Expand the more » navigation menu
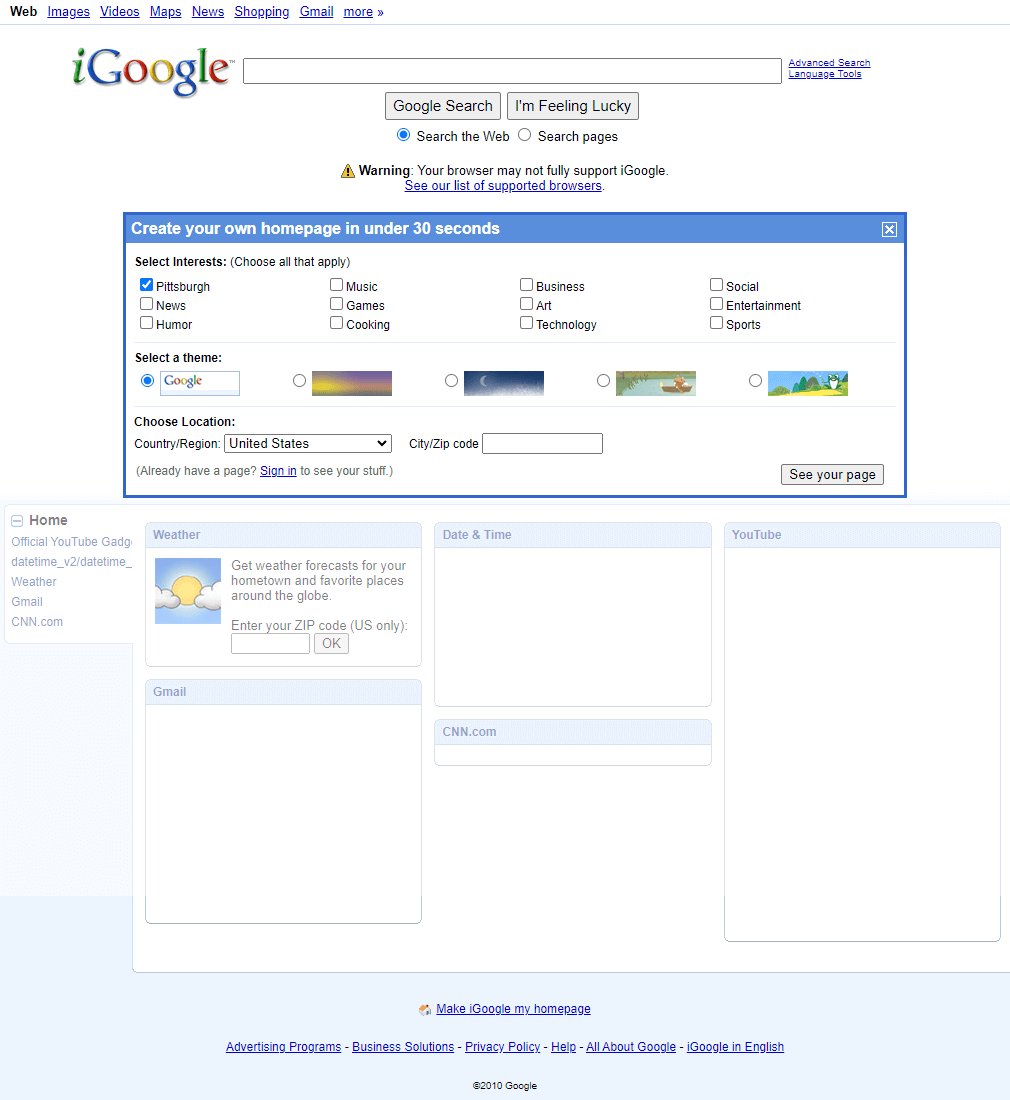This screenshot has width=1010, height=1100. (x=363, y=11)
